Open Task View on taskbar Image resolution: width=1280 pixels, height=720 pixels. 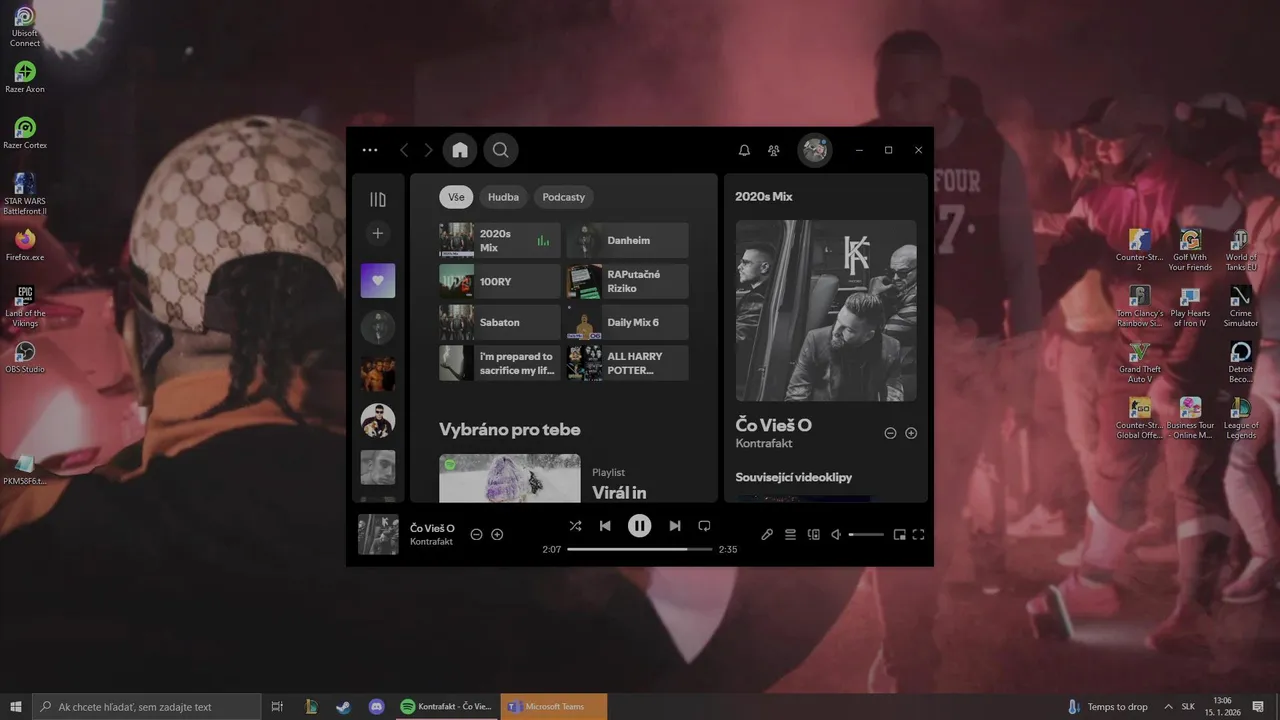click(277, 707)
